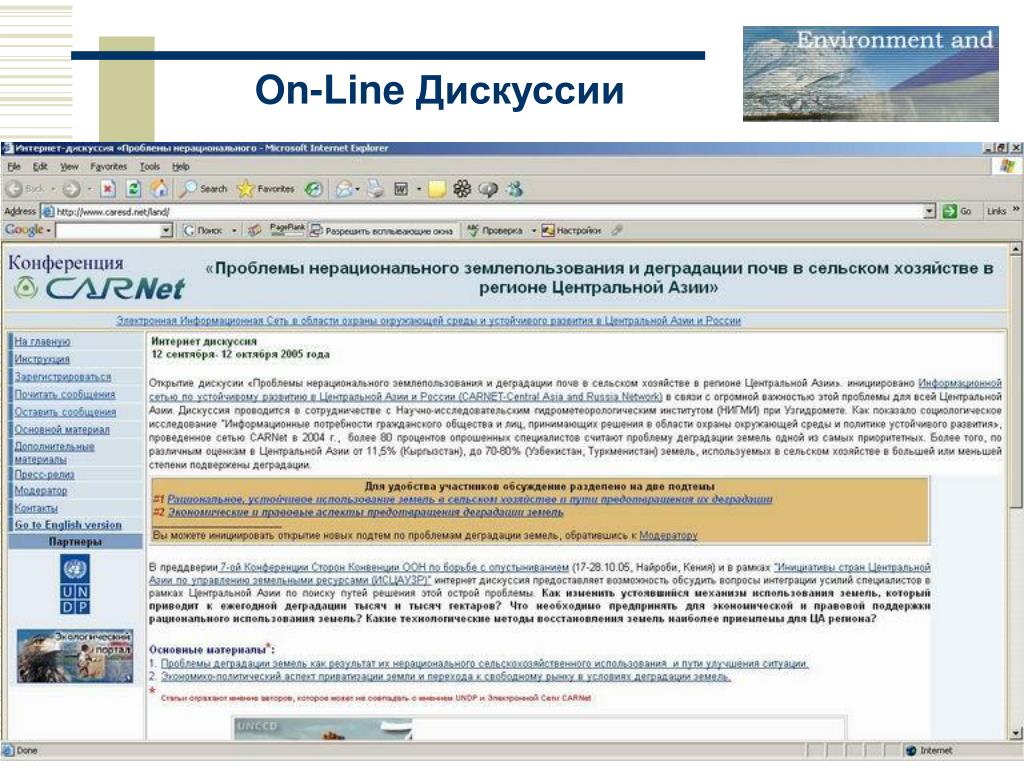
Task: Open dropdown arrow next to Поиск
Action: [234, 231]
